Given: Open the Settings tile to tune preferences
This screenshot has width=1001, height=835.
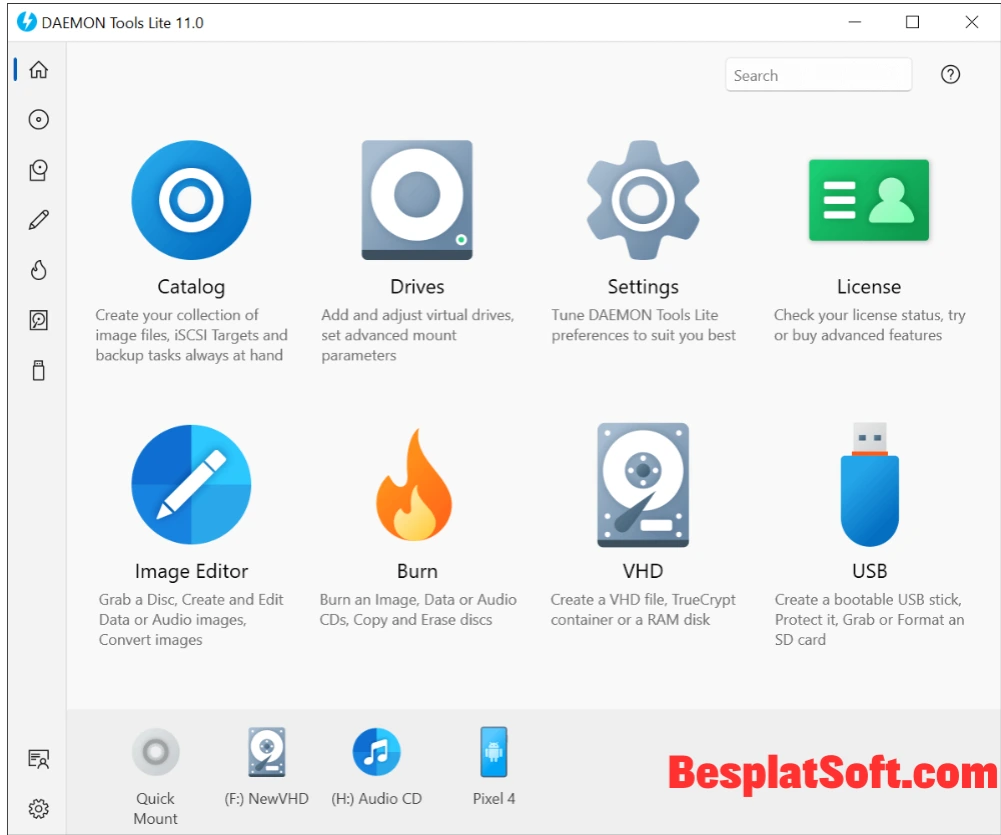Looking at the screenshot, I should (x=643, y=199).
